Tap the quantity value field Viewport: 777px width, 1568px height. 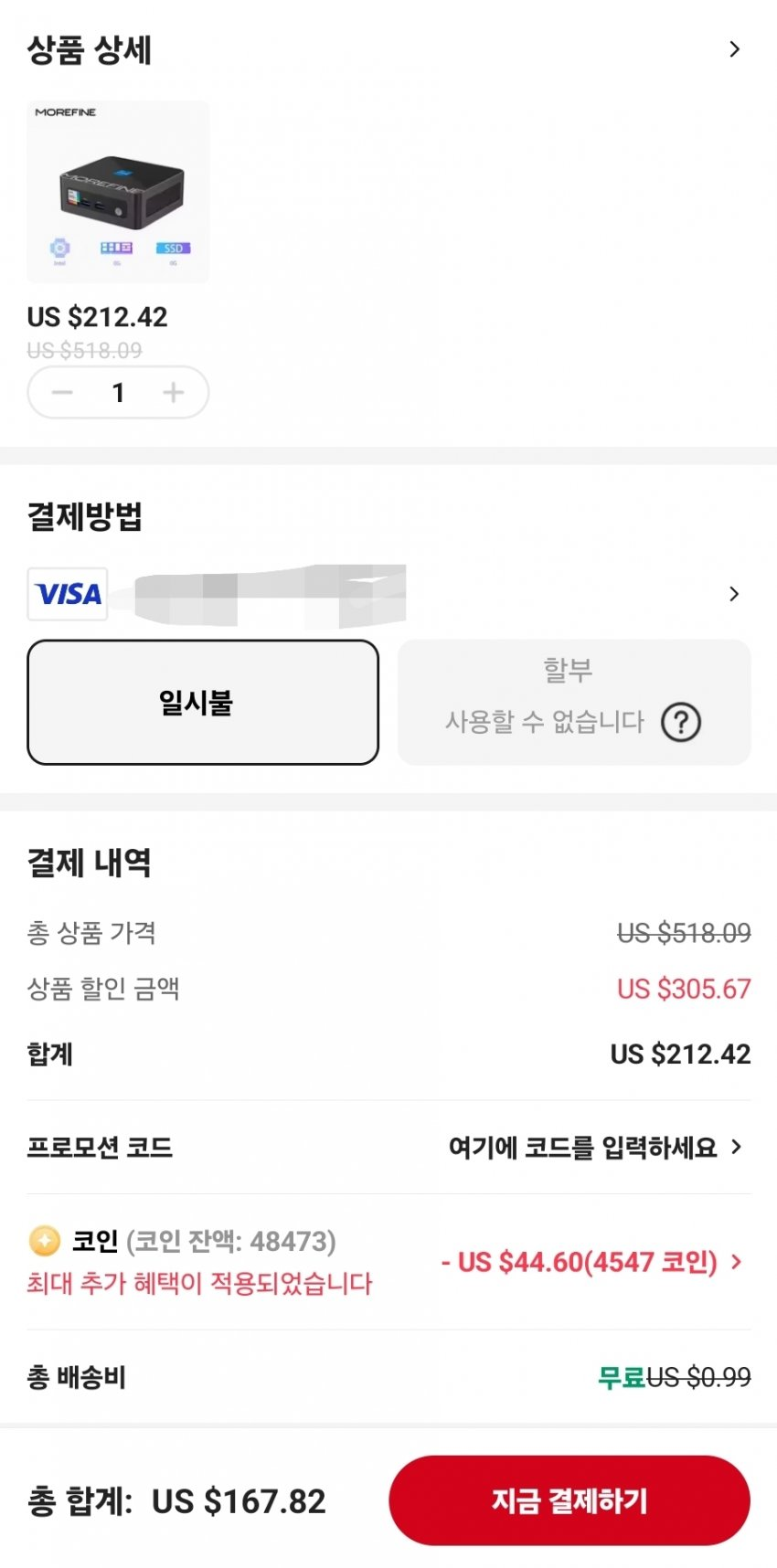(x=118, y=393)
